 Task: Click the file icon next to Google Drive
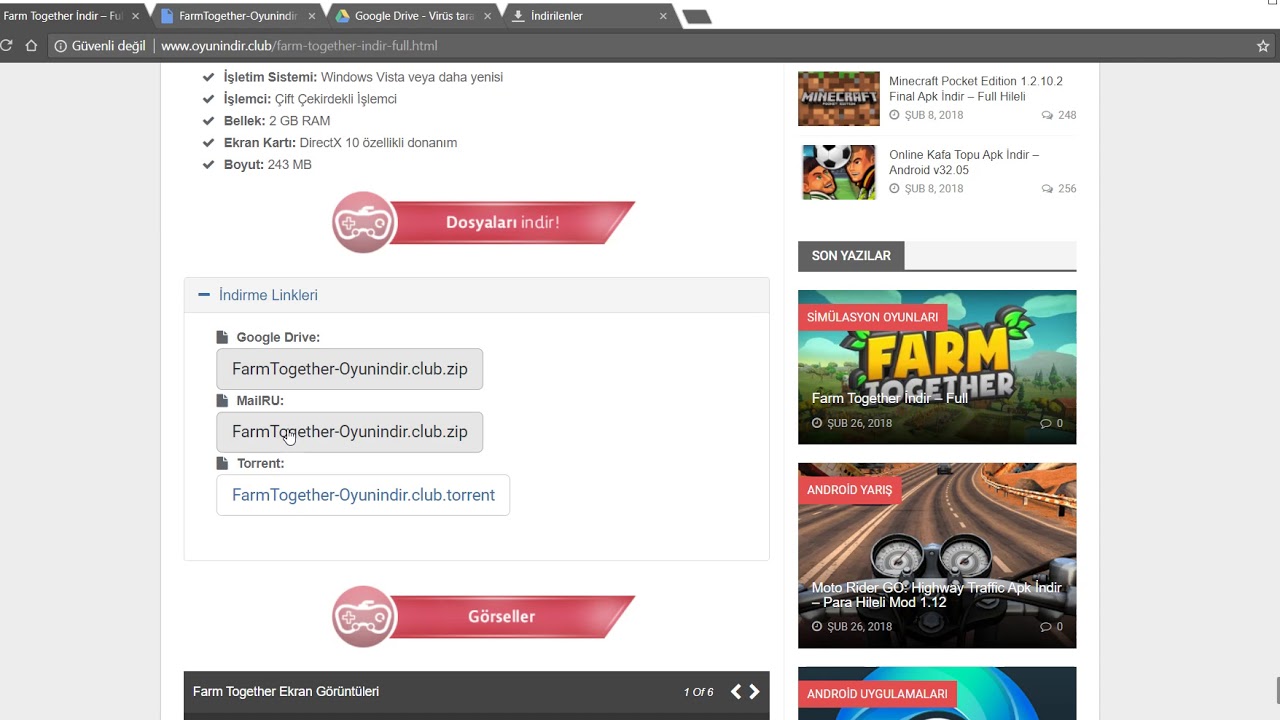pos(222,338)
